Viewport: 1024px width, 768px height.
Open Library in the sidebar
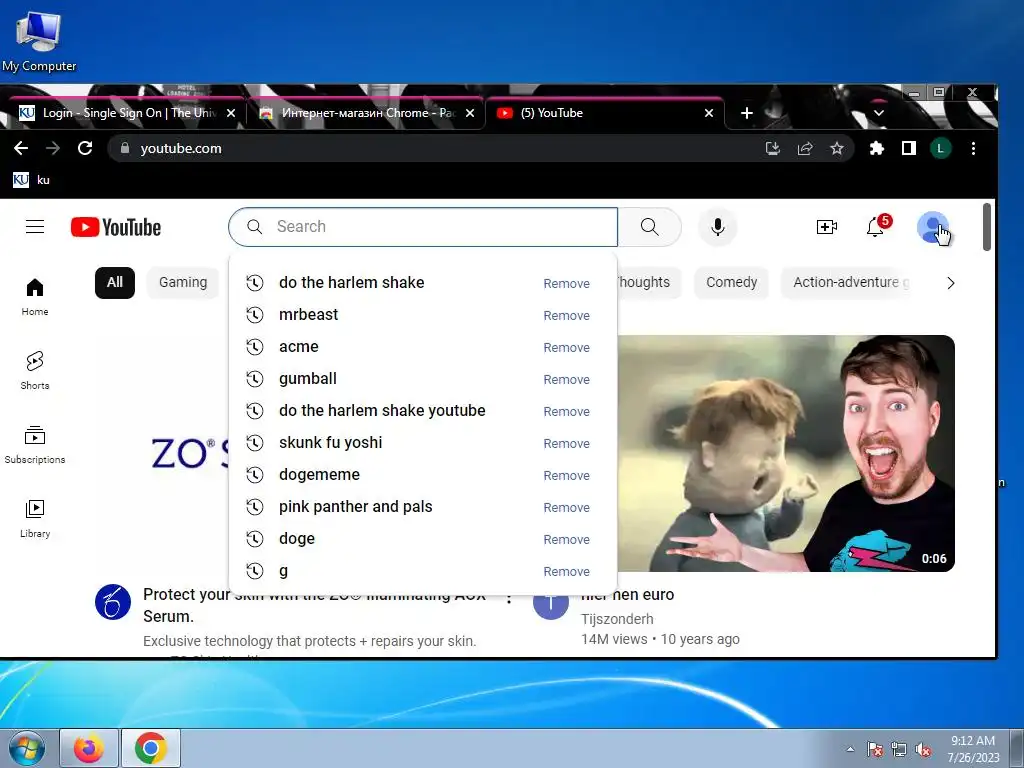[x=35, y=519]
